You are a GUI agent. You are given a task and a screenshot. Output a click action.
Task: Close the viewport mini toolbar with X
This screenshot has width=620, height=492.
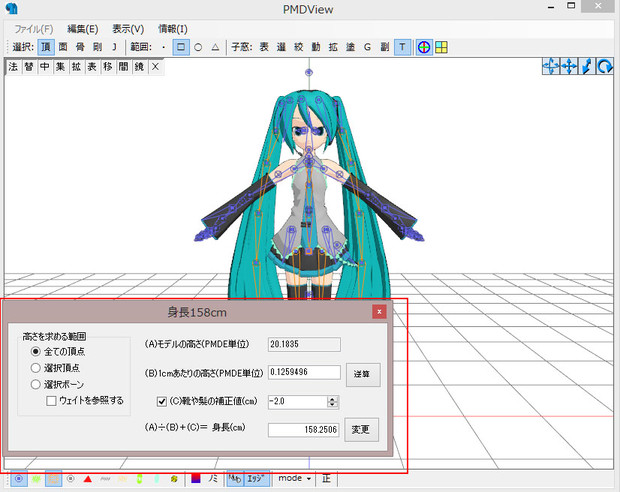[x=155, y=67]
